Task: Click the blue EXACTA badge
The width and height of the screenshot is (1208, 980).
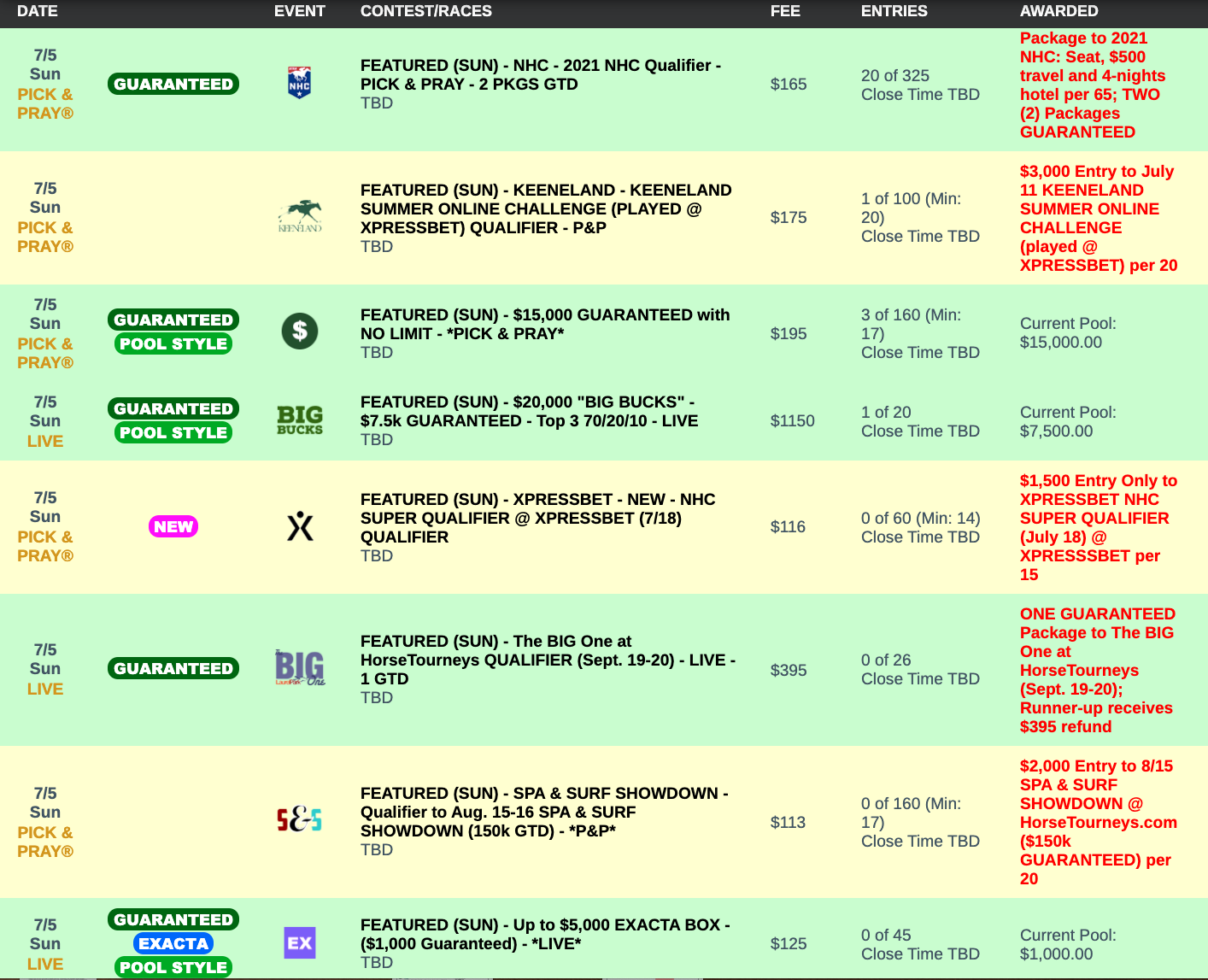Action: (173, 943)
